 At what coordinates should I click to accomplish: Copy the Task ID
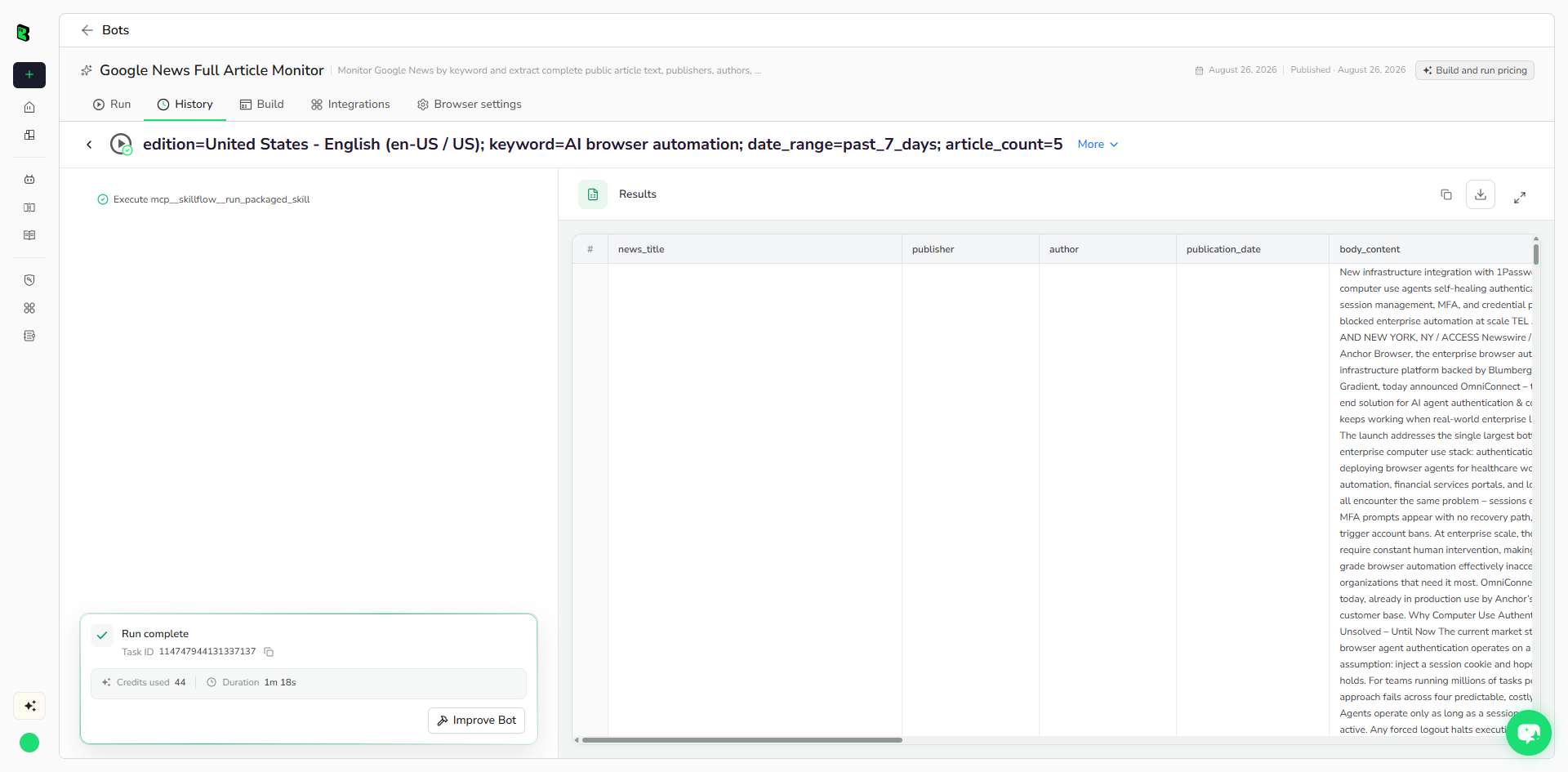[x=269, y=652]
